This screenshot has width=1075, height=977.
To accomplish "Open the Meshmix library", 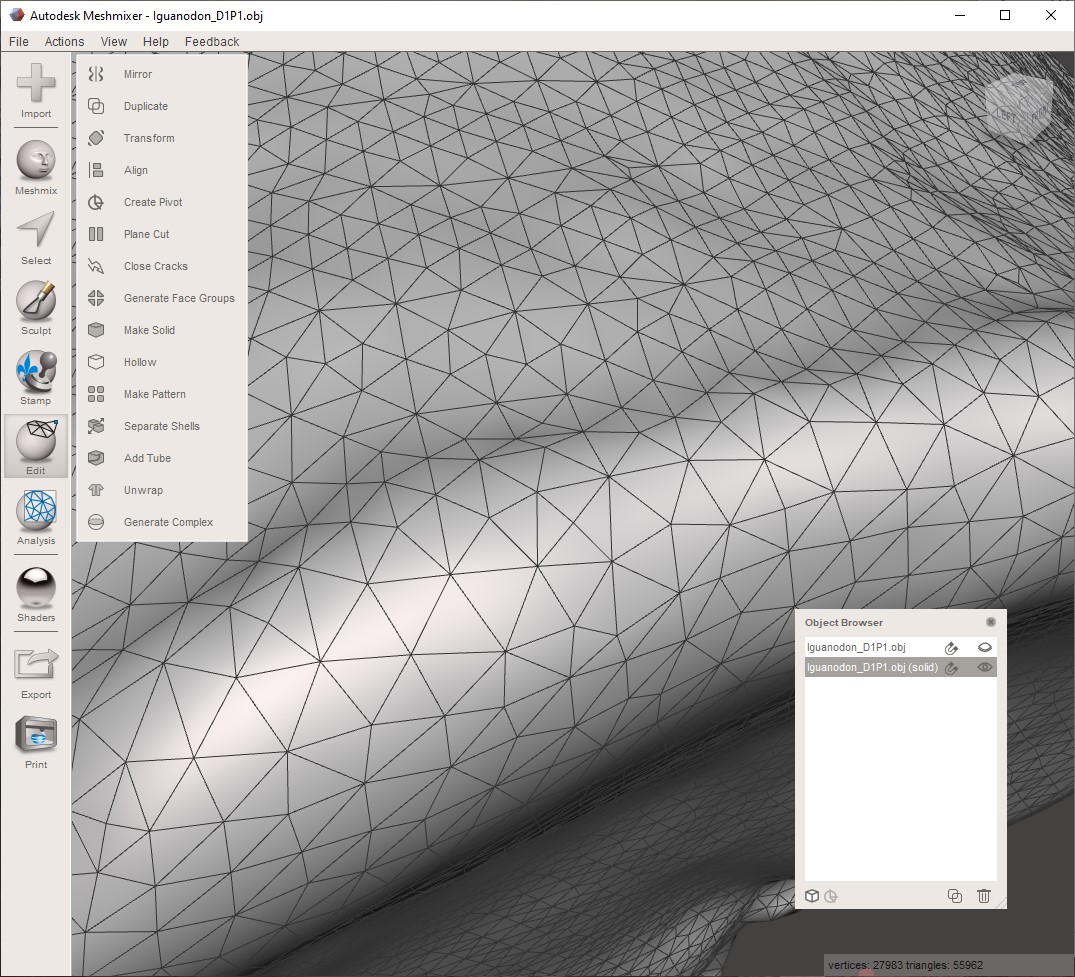I will [x=35, y=165].
